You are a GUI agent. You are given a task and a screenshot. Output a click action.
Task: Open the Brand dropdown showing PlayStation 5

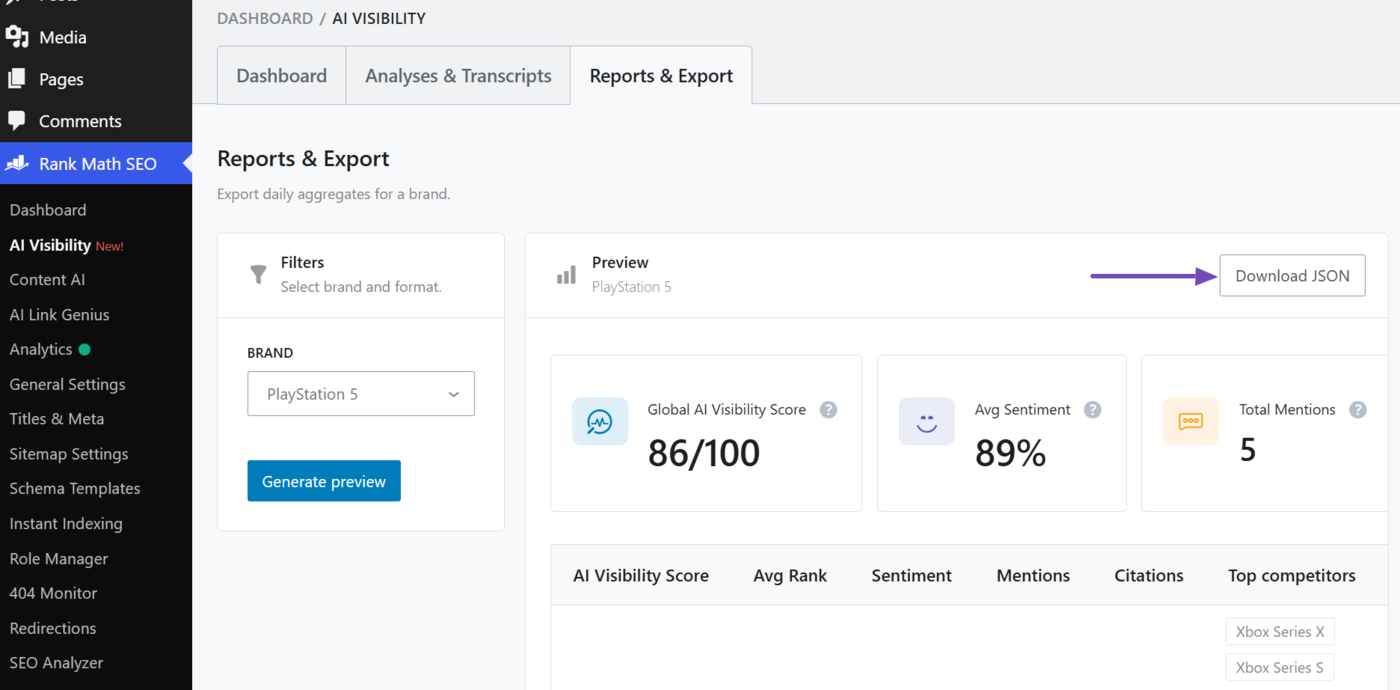(x=361, y=394)
